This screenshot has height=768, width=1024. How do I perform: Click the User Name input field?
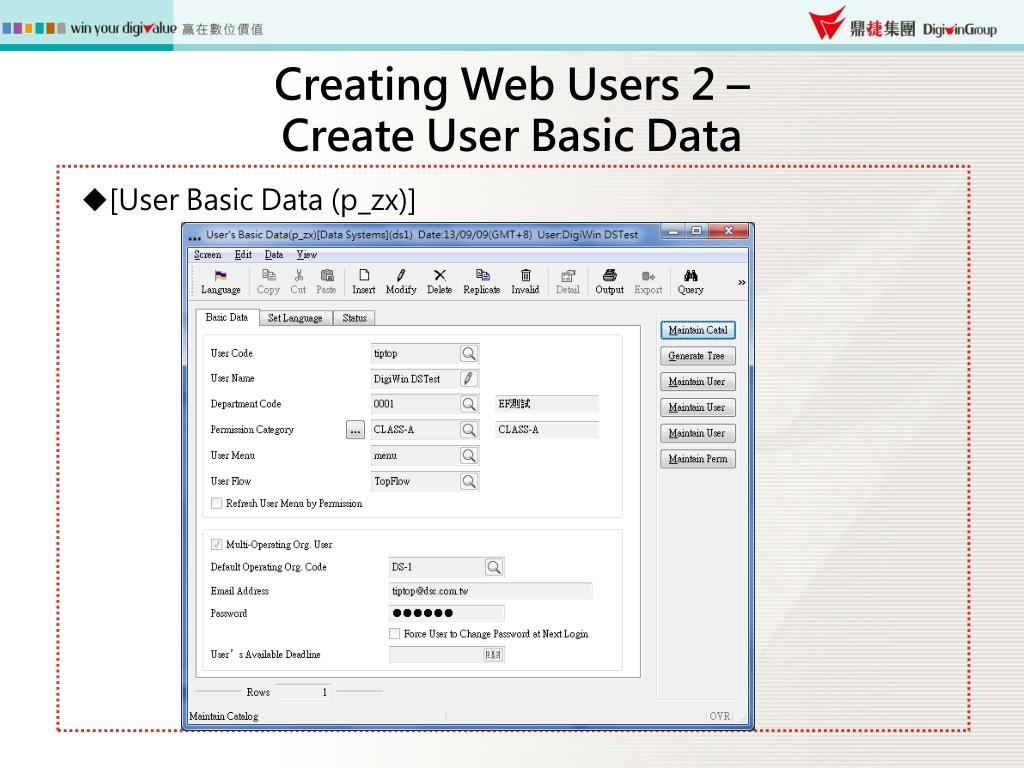415,379
